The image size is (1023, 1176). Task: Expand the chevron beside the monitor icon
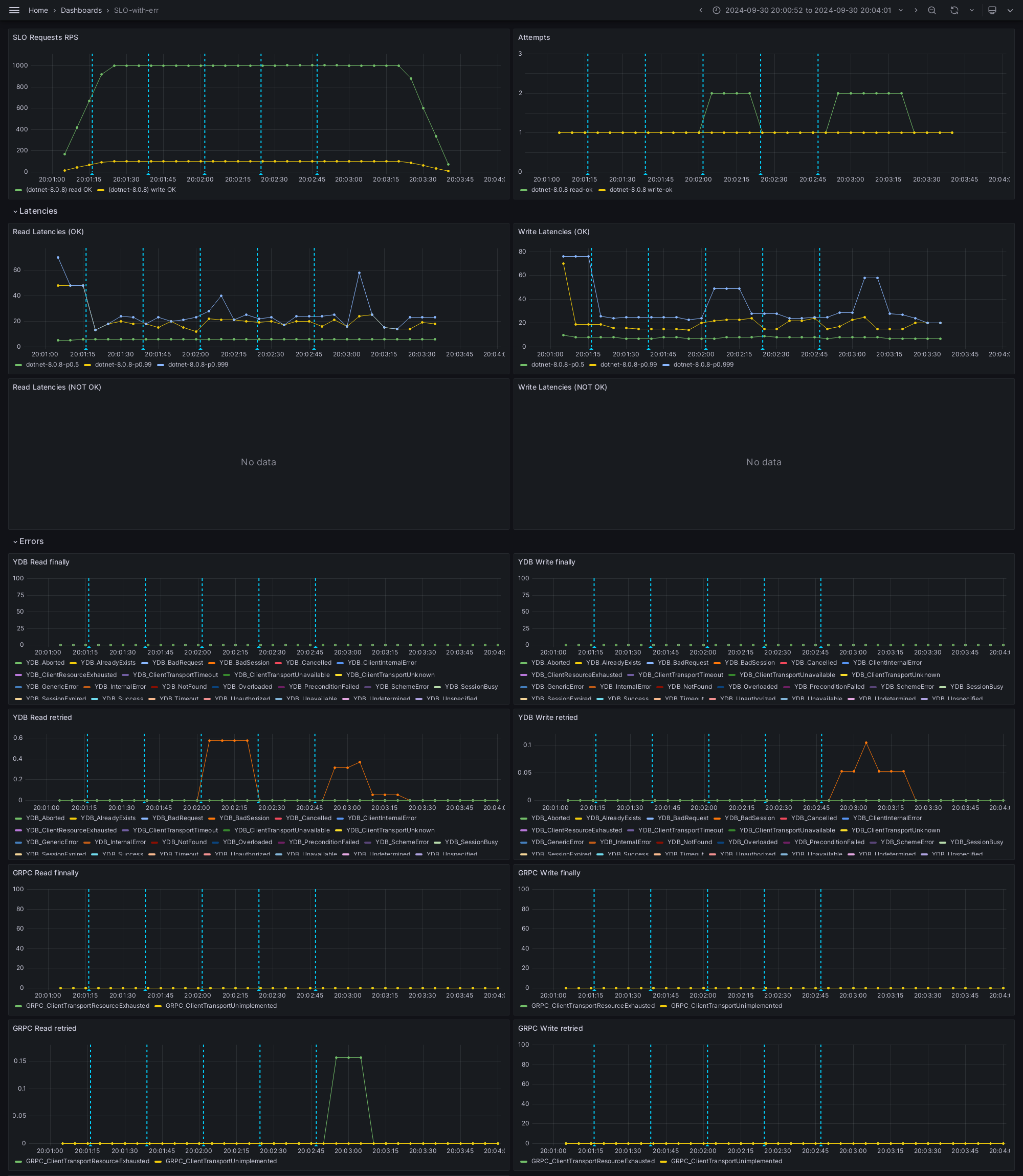pos(1009,10)
